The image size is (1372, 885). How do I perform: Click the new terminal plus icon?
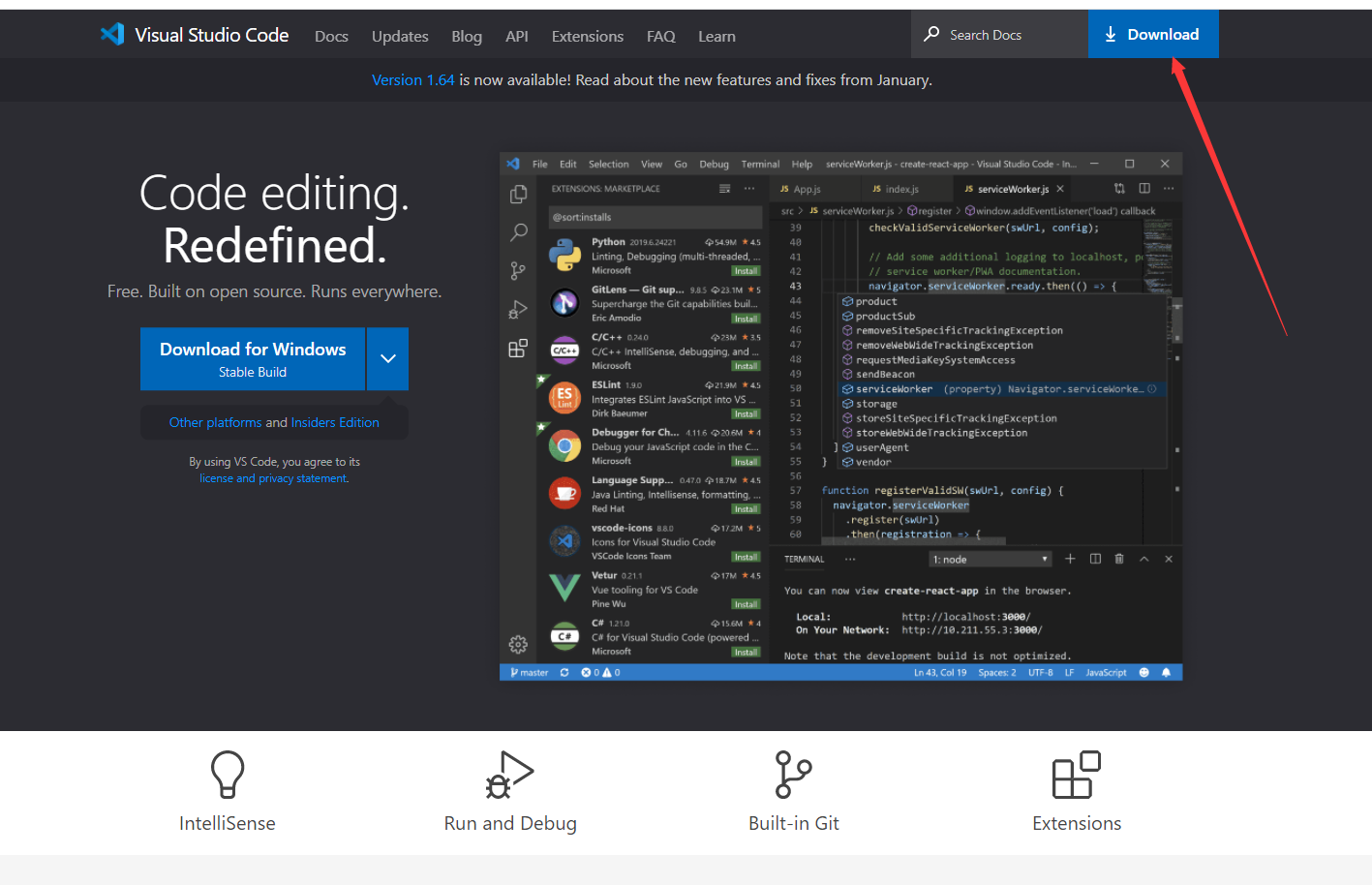click(x=1070, y=559)
